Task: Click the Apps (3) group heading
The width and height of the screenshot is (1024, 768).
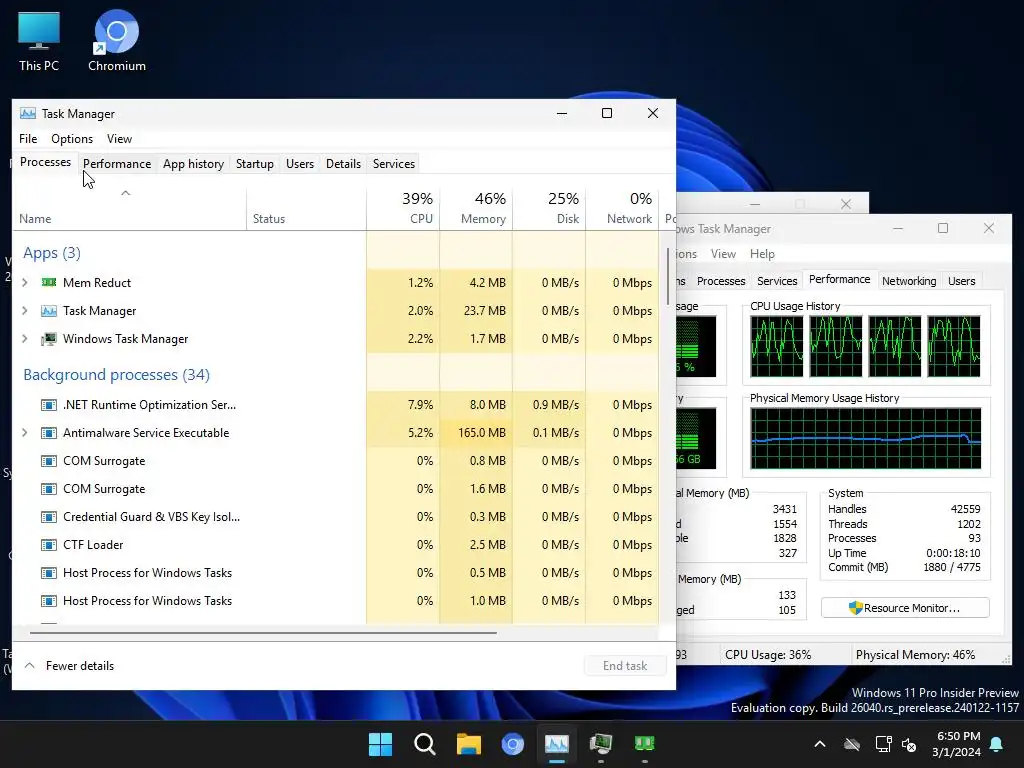Action: pos(52,253)
